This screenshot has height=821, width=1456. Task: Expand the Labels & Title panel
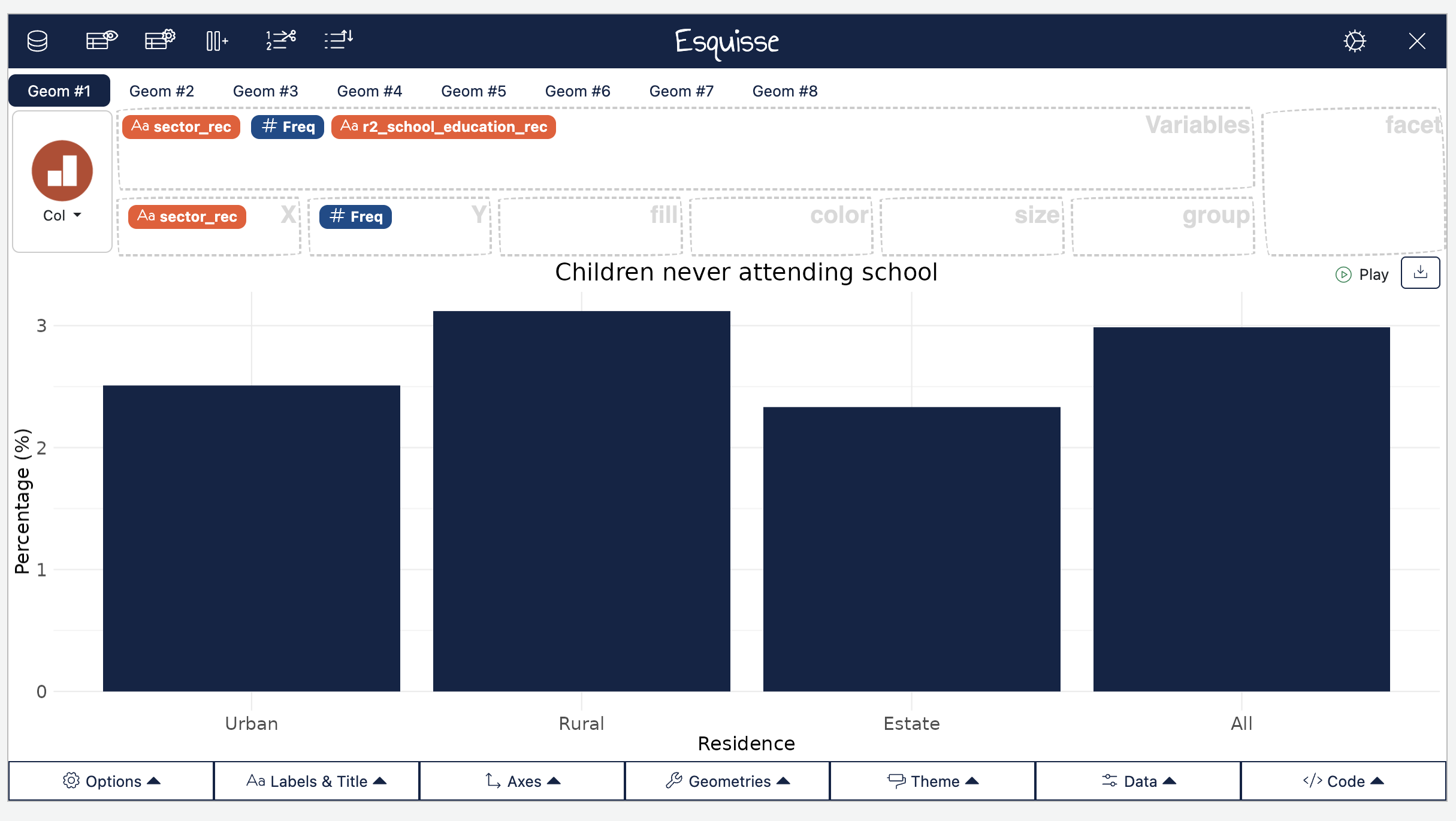316,781
